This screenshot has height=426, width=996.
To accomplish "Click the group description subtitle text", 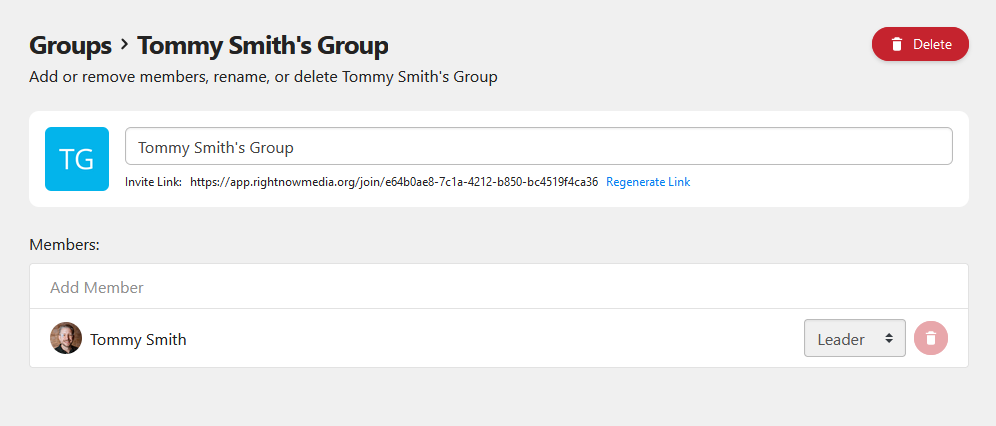I will pos(264,77).
